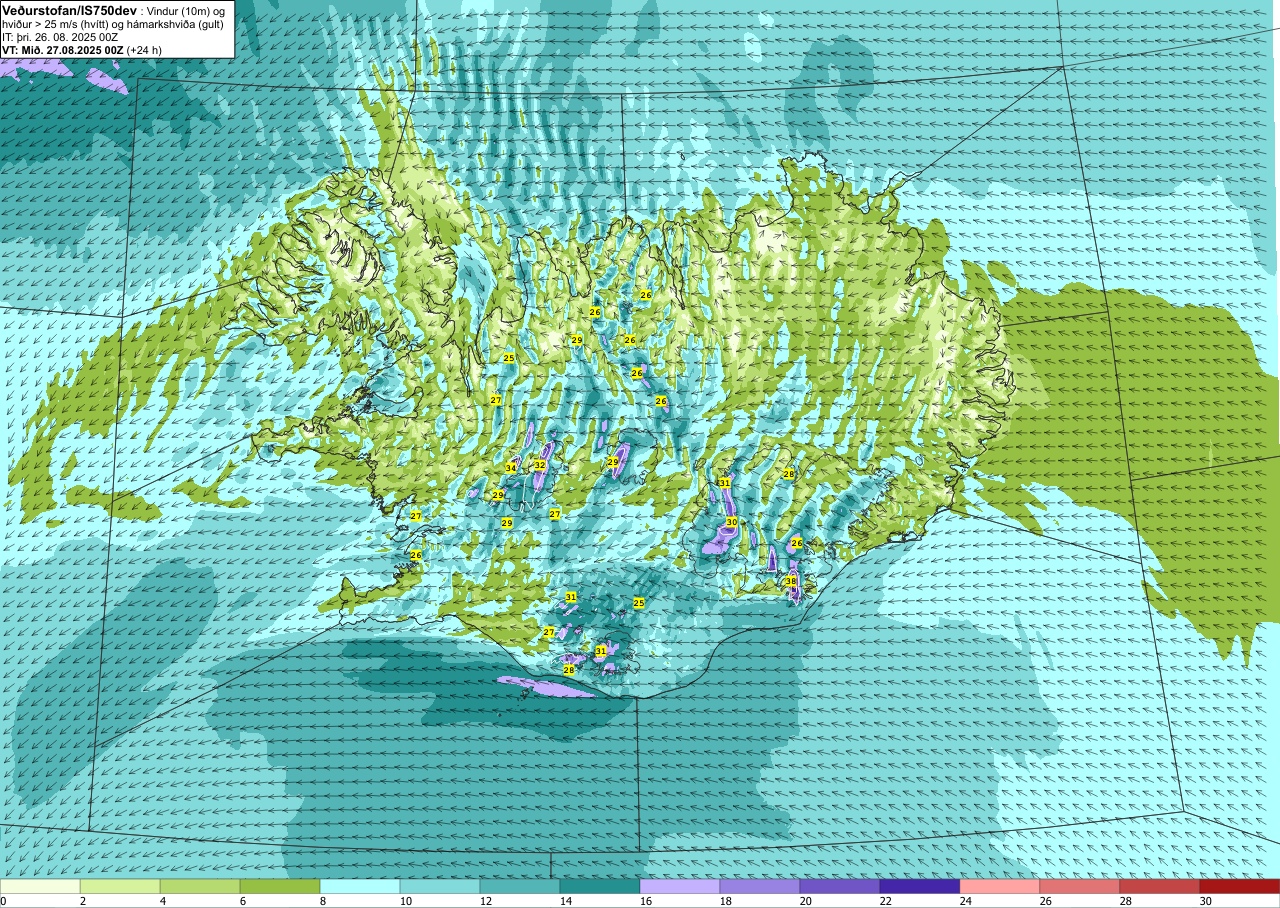Click the pale yellow 0–2 m/s legend swatch
The width and height of the screenshot is (1280, 908).
pyautogui.click(x=40, y=886)
